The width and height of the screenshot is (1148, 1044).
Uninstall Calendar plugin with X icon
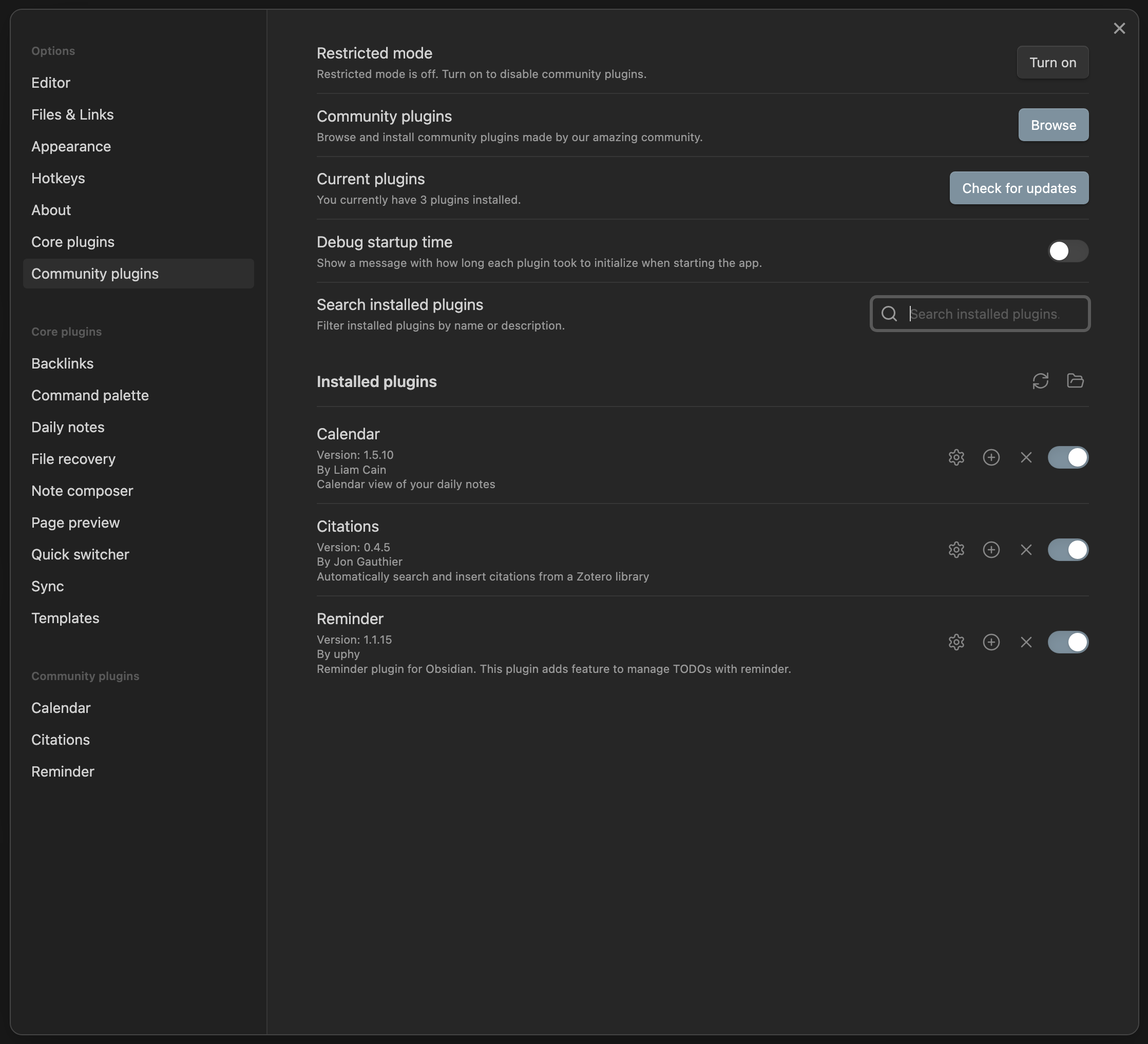[x=1026, y=457]
